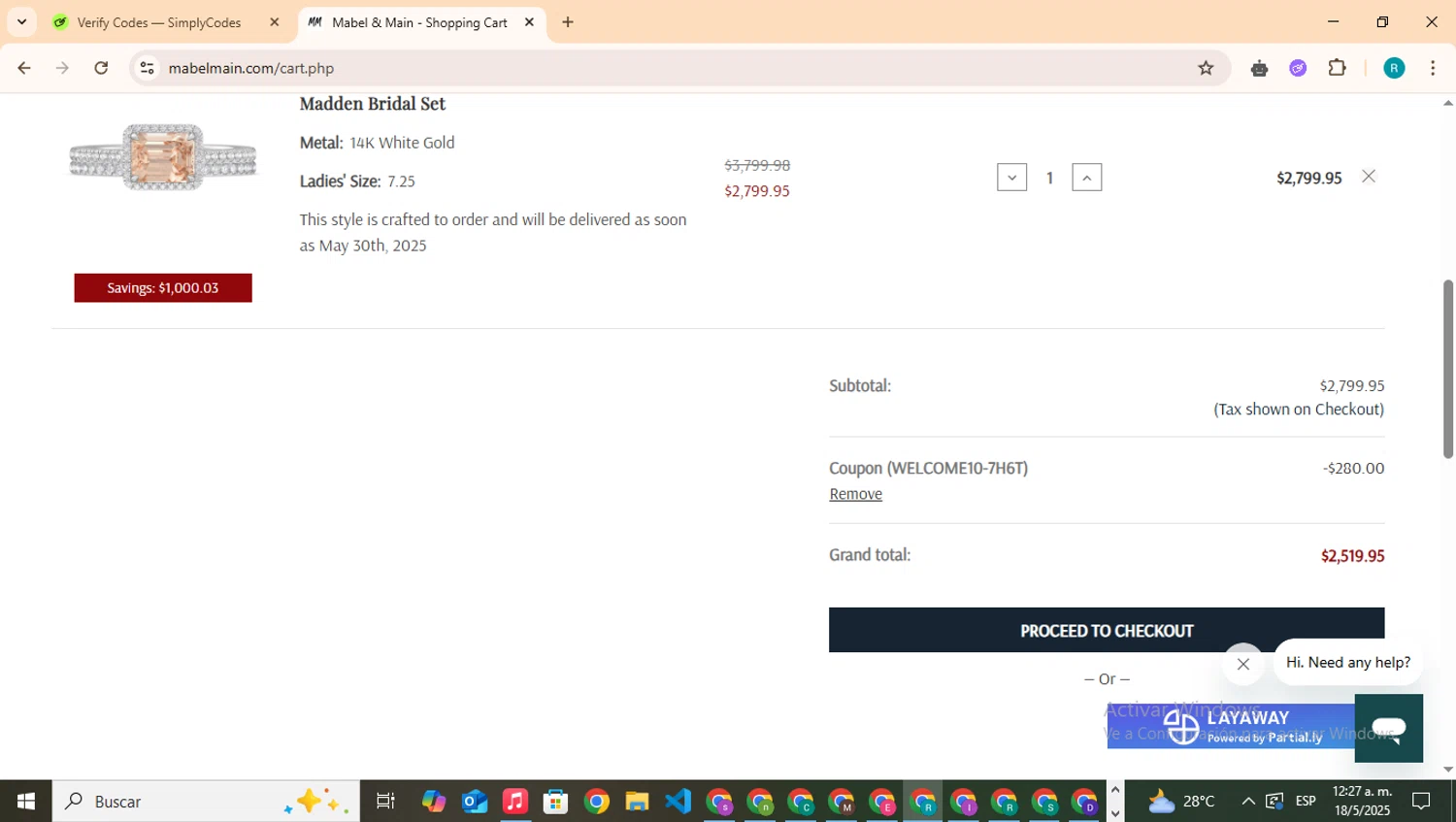Screen dimensions: 1456x822
Task: Open Outlook from the taskbar
Action: coord(475,801)
